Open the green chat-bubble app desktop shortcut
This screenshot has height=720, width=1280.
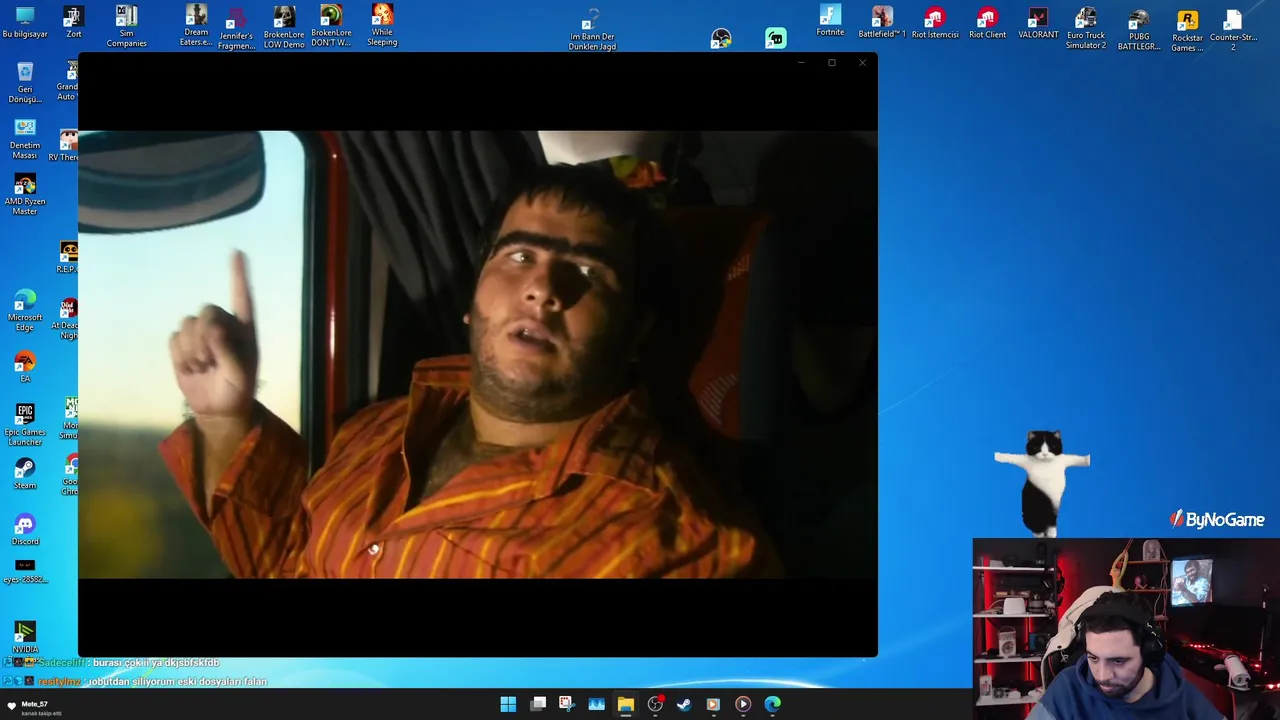pyautogui.click(x=776, y=38)
